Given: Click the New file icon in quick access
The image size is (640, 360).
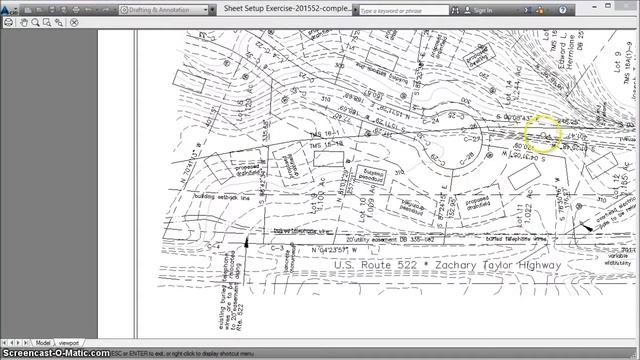Looking at the screenshot, I should coord(28,10).
